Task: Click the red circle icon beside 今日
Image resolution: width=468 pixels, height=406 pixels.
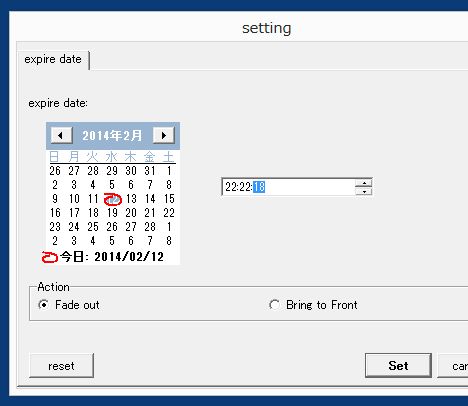Action: (50, 257)
